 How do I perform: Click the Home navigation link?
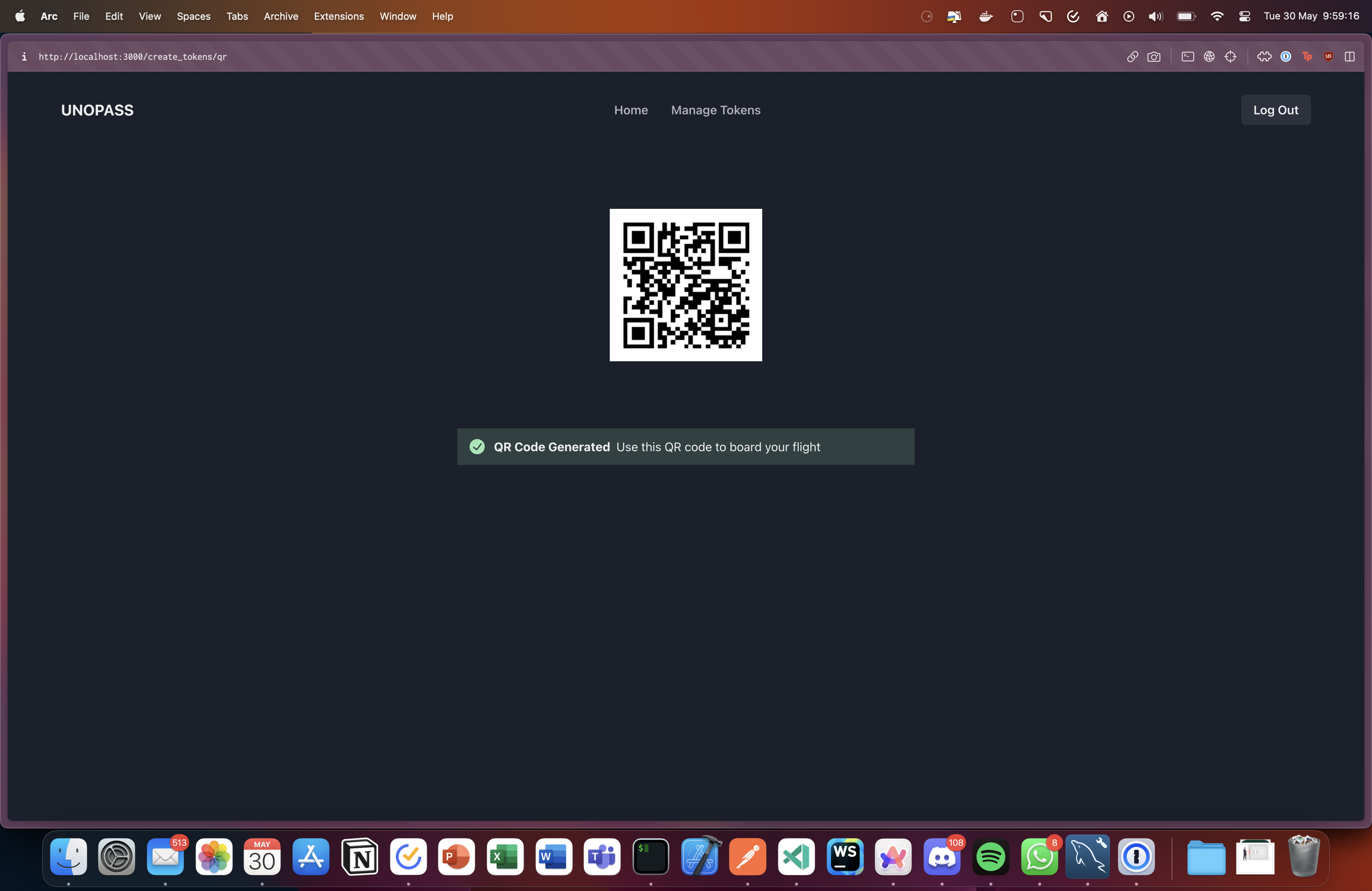point(631,110)
